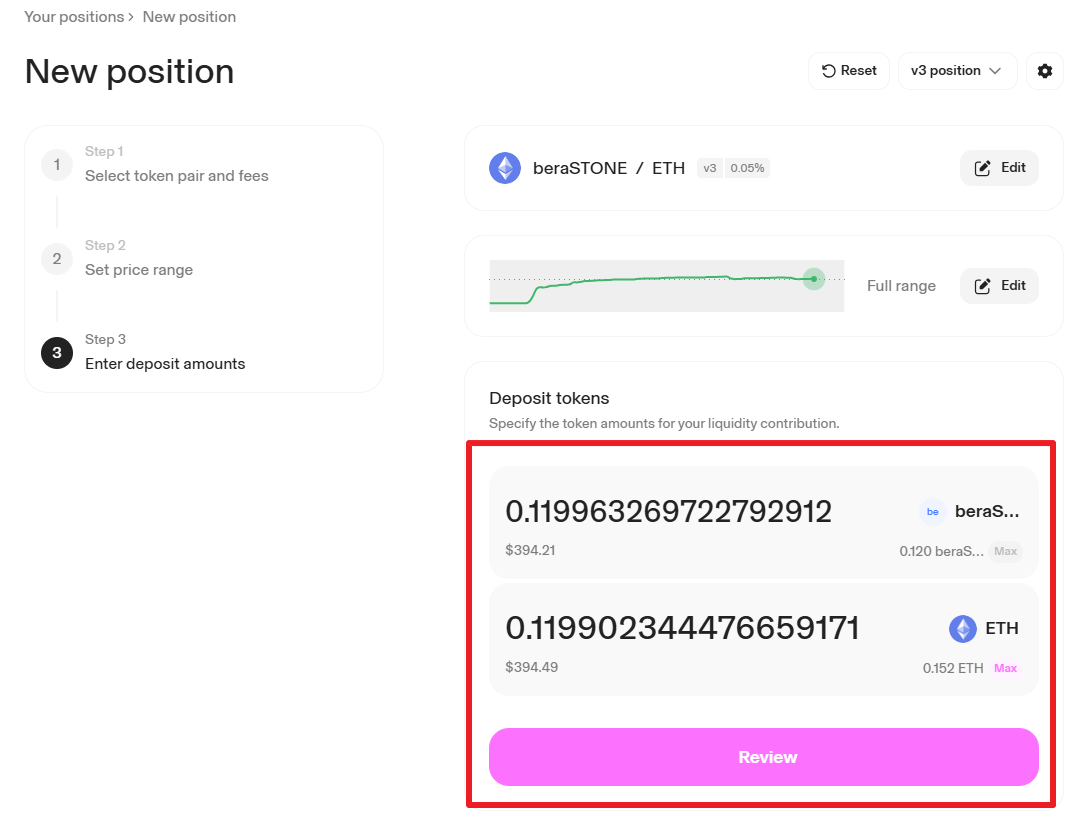Click the beraSTONE amount input field
This screenshot has height=821, width=1065.
(x=668, y=511)
